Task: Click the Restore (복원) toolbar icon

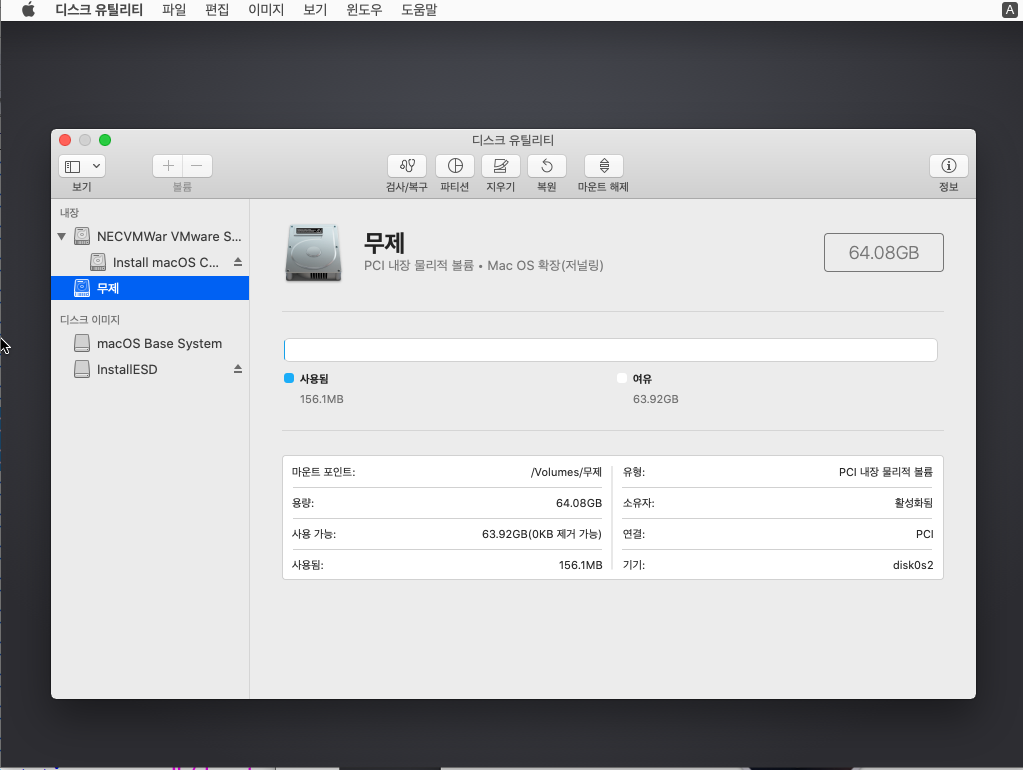Action: pyautogui.click(x=546, y=166)
